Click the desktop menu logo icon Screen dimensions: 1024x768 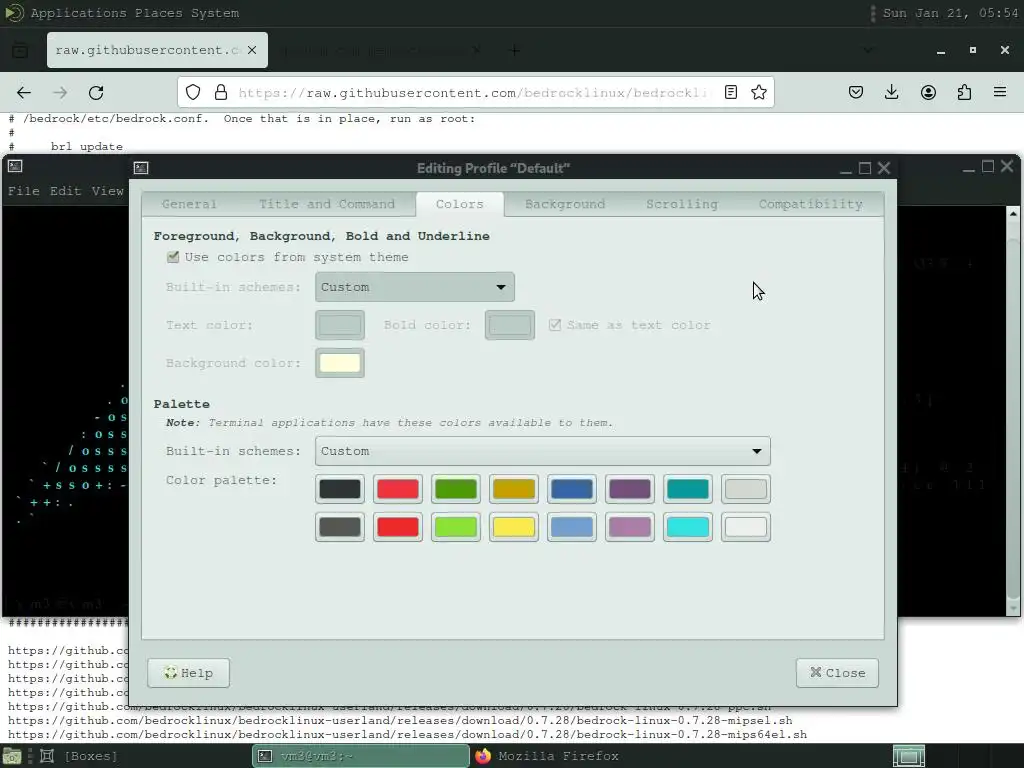(14, 12)
